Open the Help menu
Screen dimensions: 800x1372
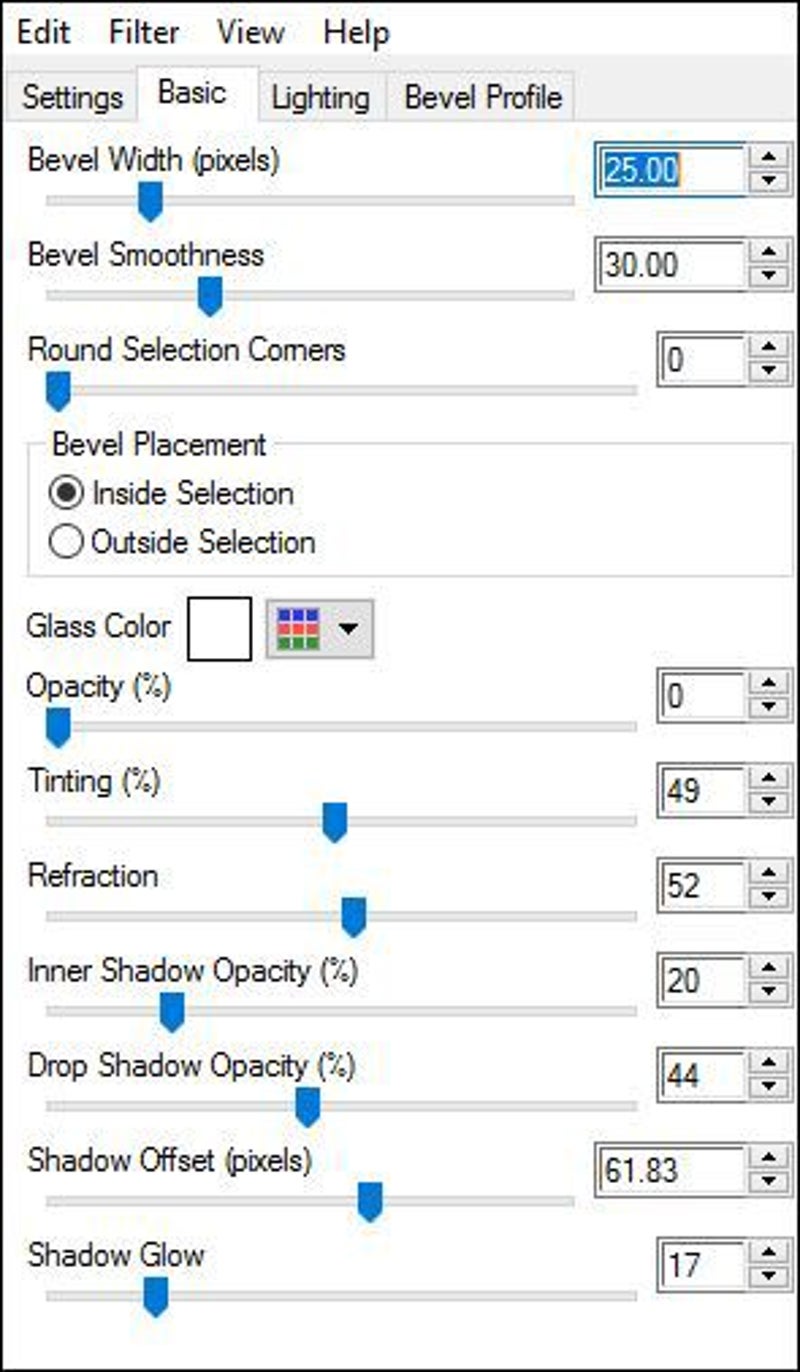pyautogui.click(x=356, y=32)
